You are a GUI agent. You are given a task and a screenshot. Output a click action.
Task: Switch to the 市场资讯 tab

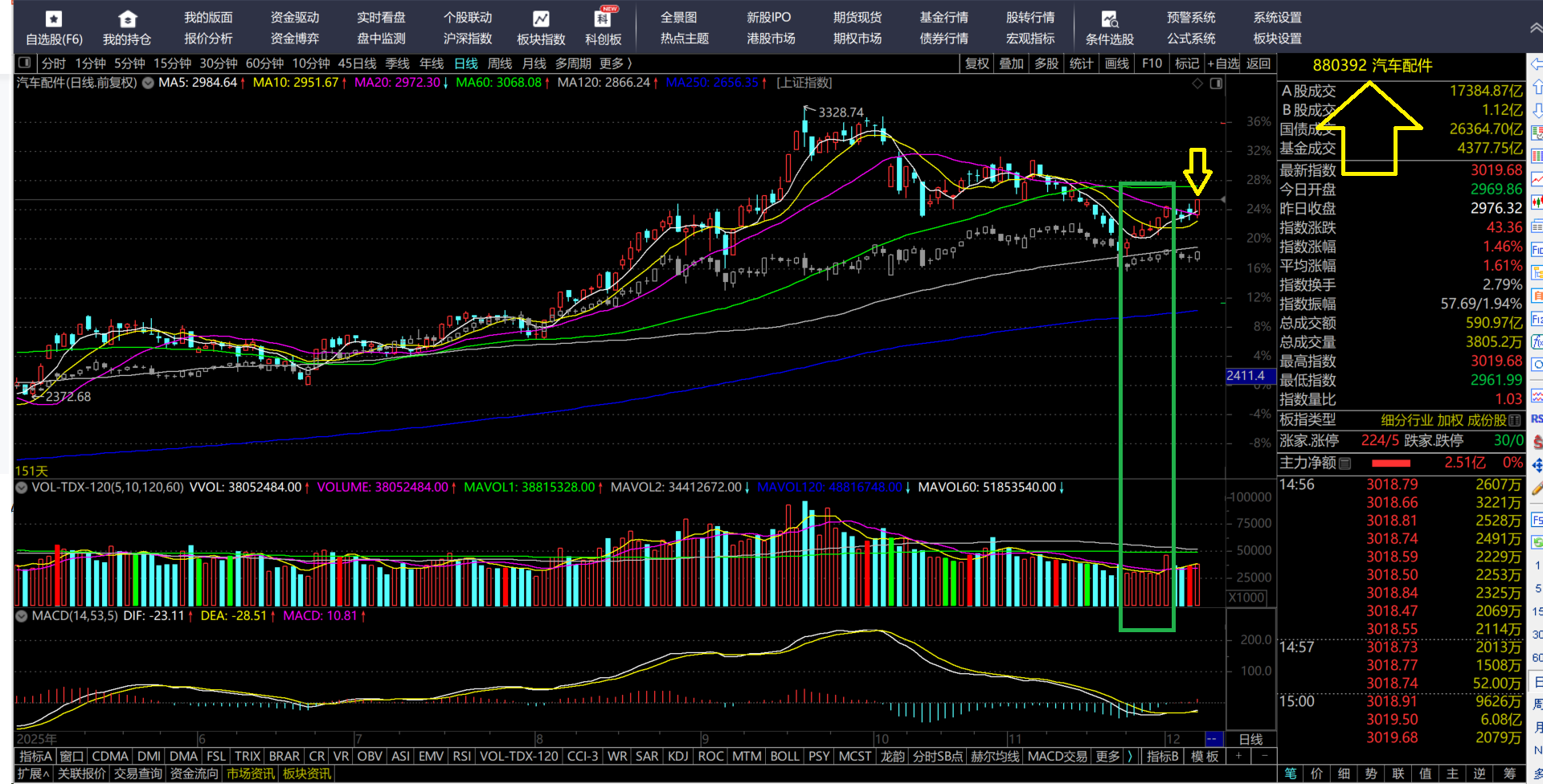point(250,774)
